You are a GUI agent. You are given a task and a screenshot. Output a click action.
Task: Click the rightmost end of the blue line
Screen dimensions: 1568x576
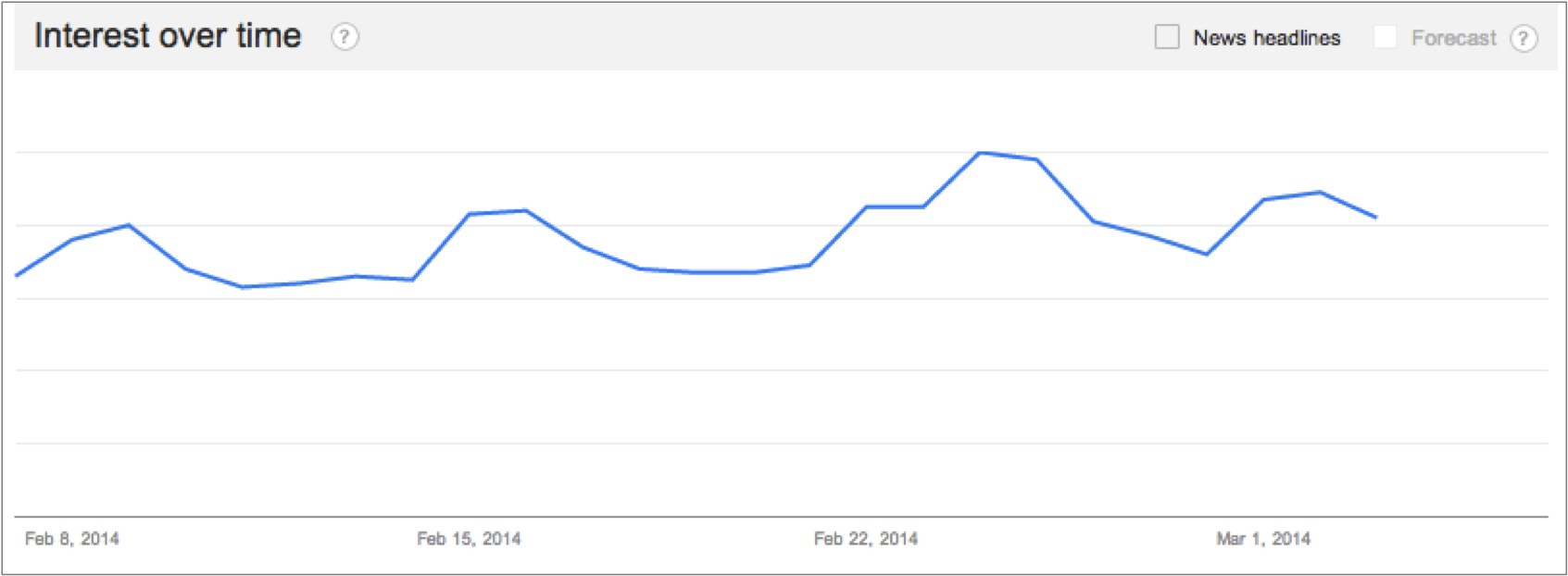1376,218
